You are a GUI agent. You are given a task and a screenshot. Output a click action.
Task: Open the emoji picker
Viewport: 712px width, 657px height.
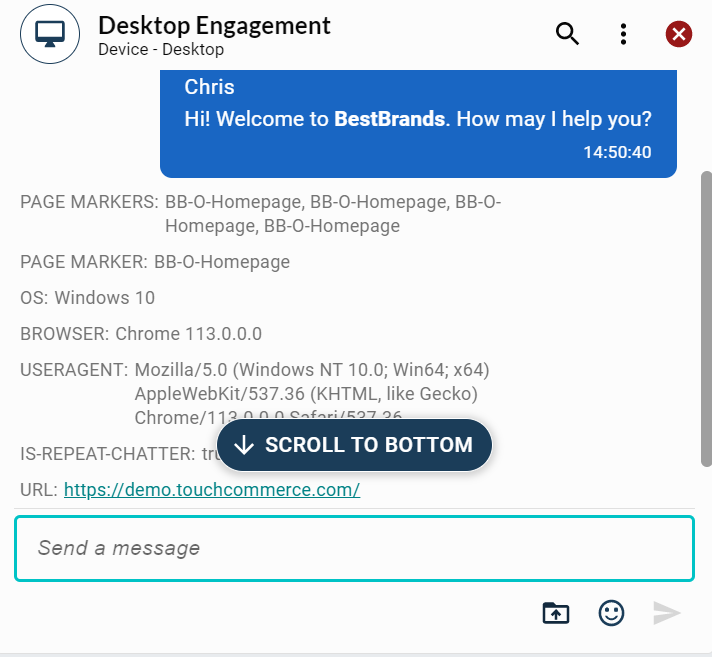click(x=611, y=613)
